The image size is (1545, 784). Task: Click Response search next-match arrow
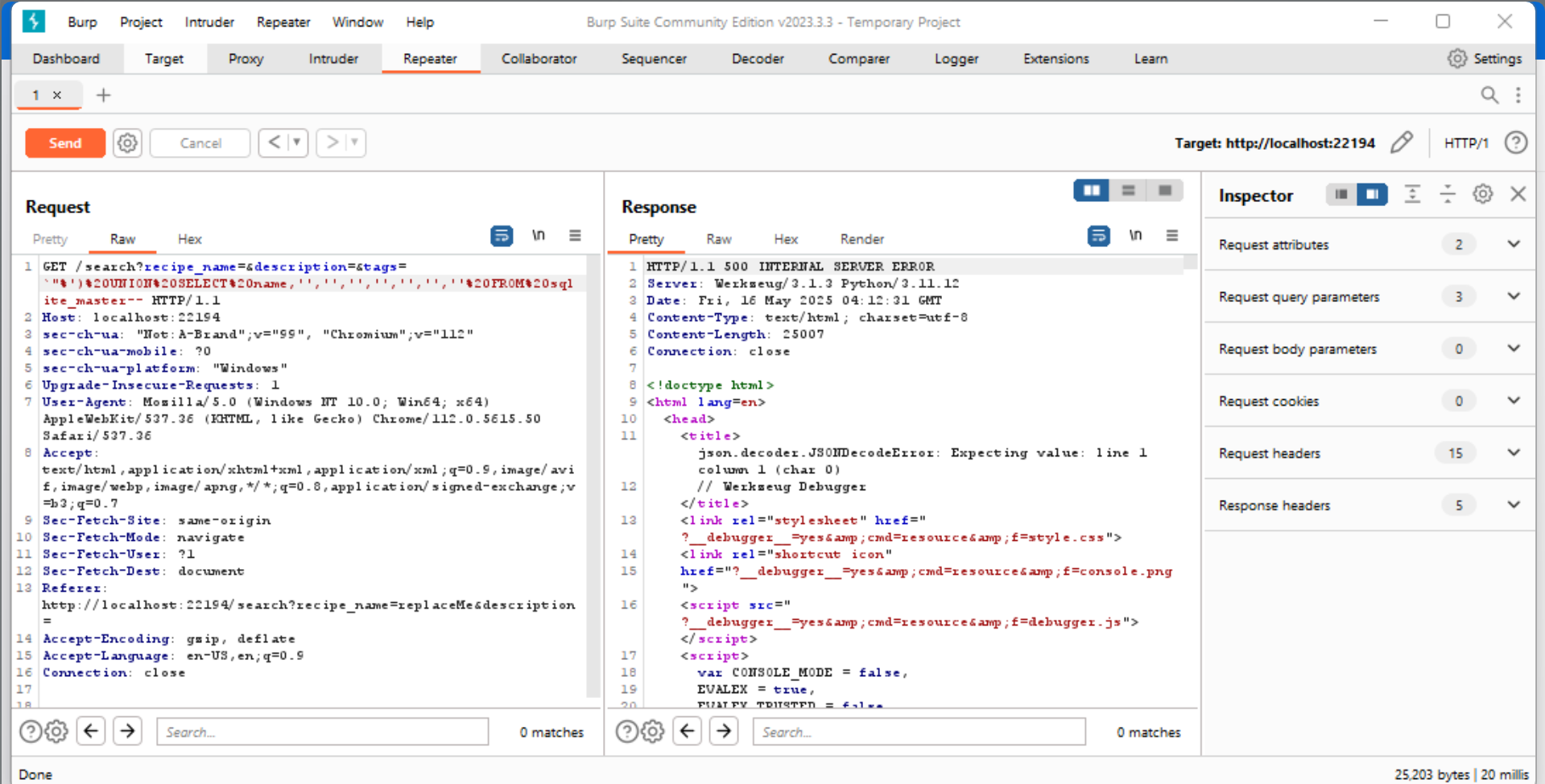(x=724, y=731)
